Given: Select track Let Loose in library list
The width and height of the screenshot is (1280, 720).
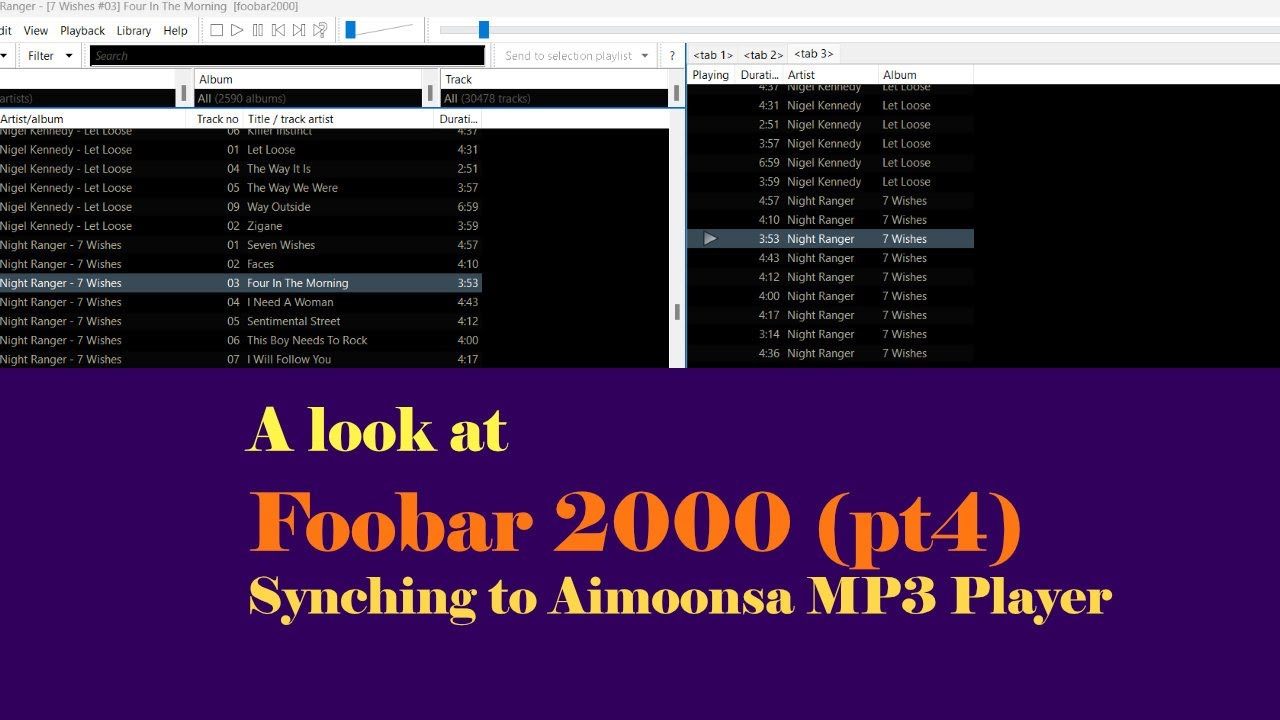Looking at the screenshot, I should pyautogui.click(x=240, y=150).
